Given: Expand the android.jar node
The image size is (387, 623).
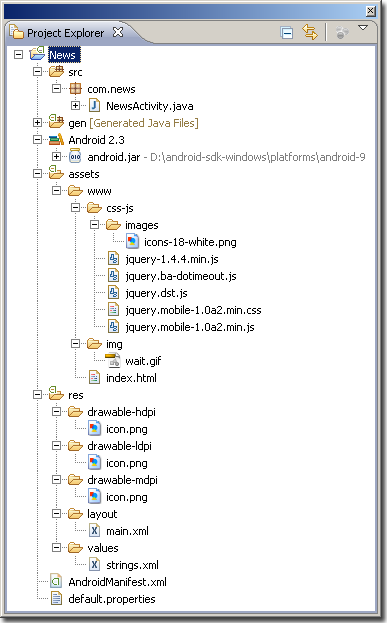Looking at the screenshot, I should (56, 157).
